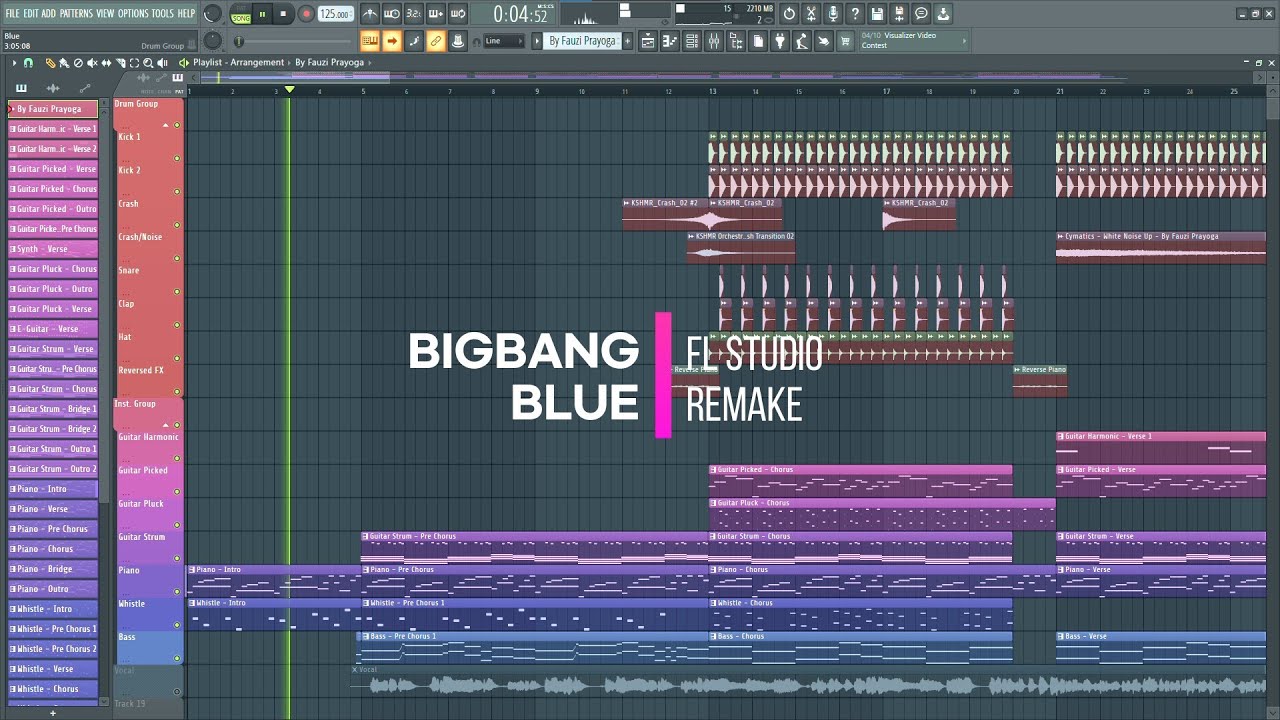
Task: Click the master volume knob
Action: (x=213, y=13)
